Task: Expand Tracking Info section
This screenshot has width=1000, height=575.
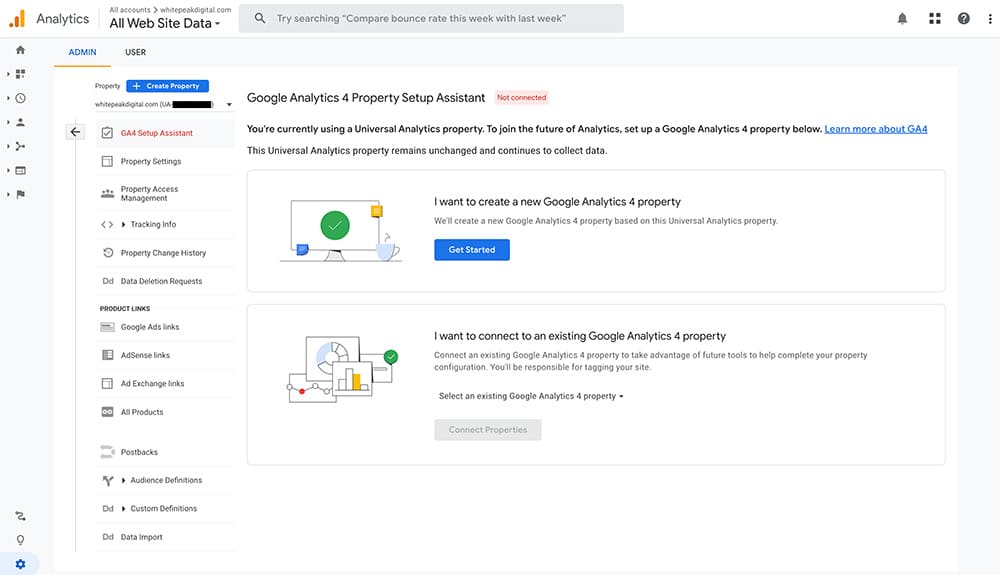Action: click(x=123, y=224)
